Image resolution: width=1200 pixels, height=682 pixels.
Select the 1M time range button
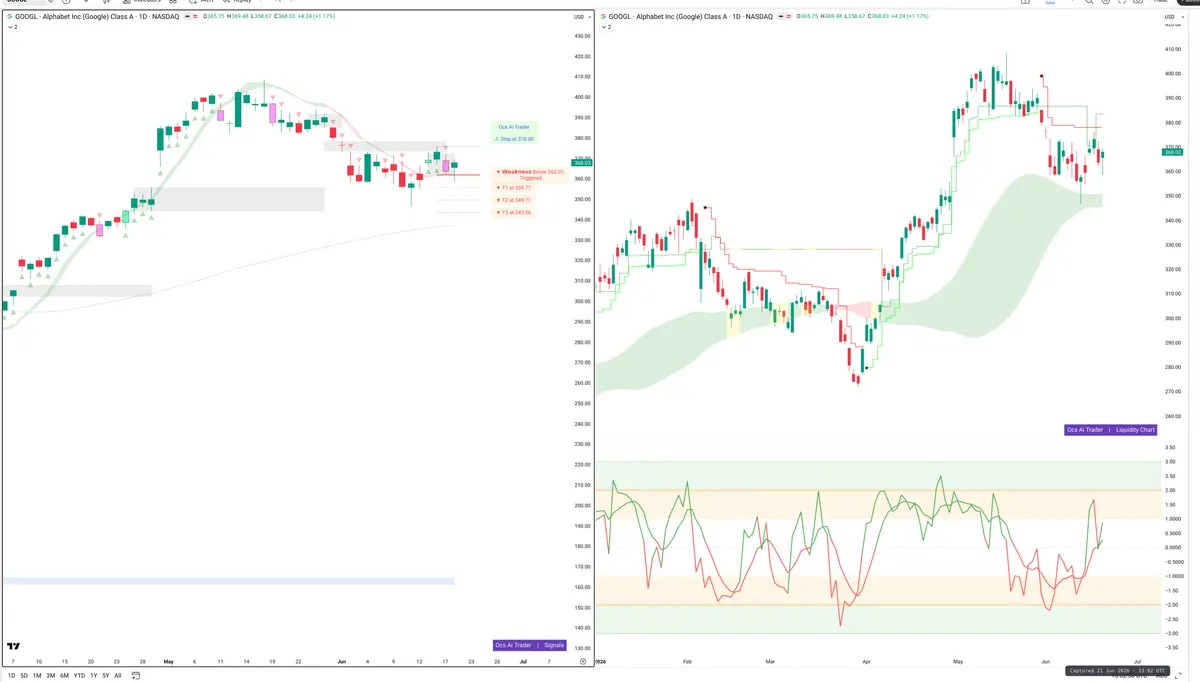(37, 675)
